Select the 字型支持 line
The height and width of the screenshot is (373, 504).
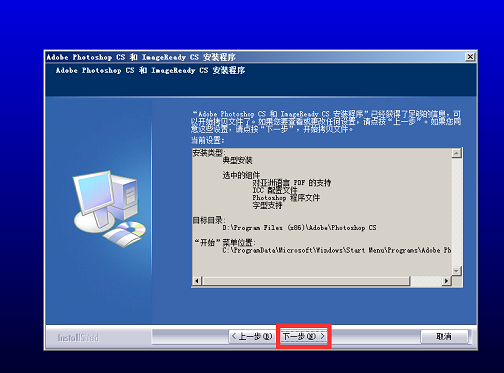[x=267, y=205]
